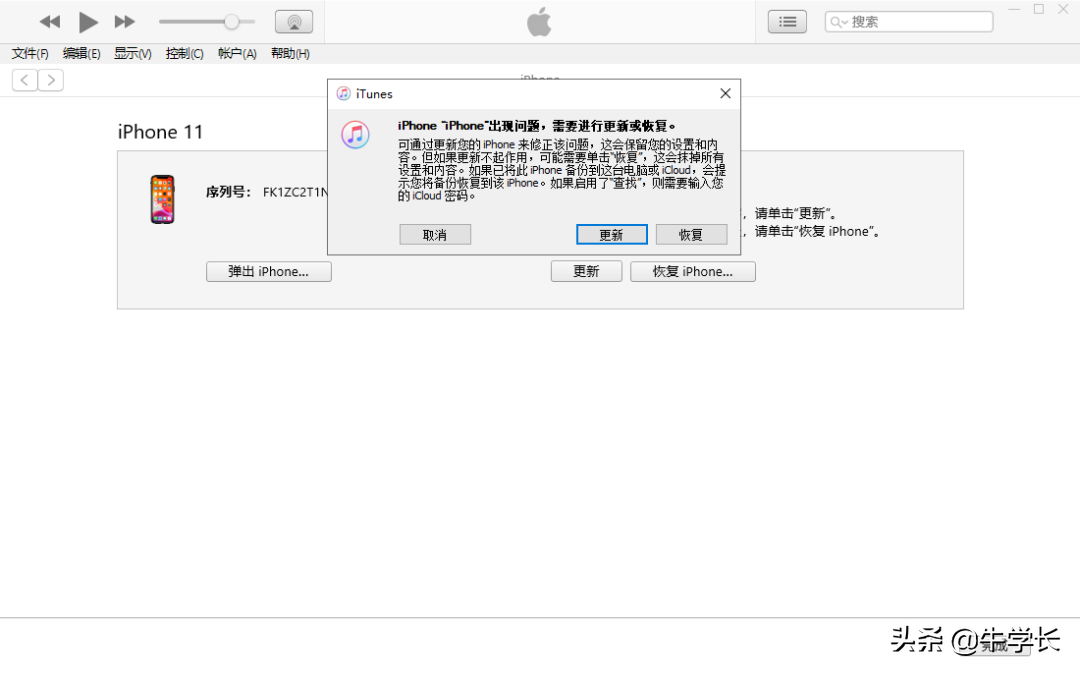Click the small iTunes icon in dialog title
This screenshot has width=1080, height=673.
tap(344, 94)
